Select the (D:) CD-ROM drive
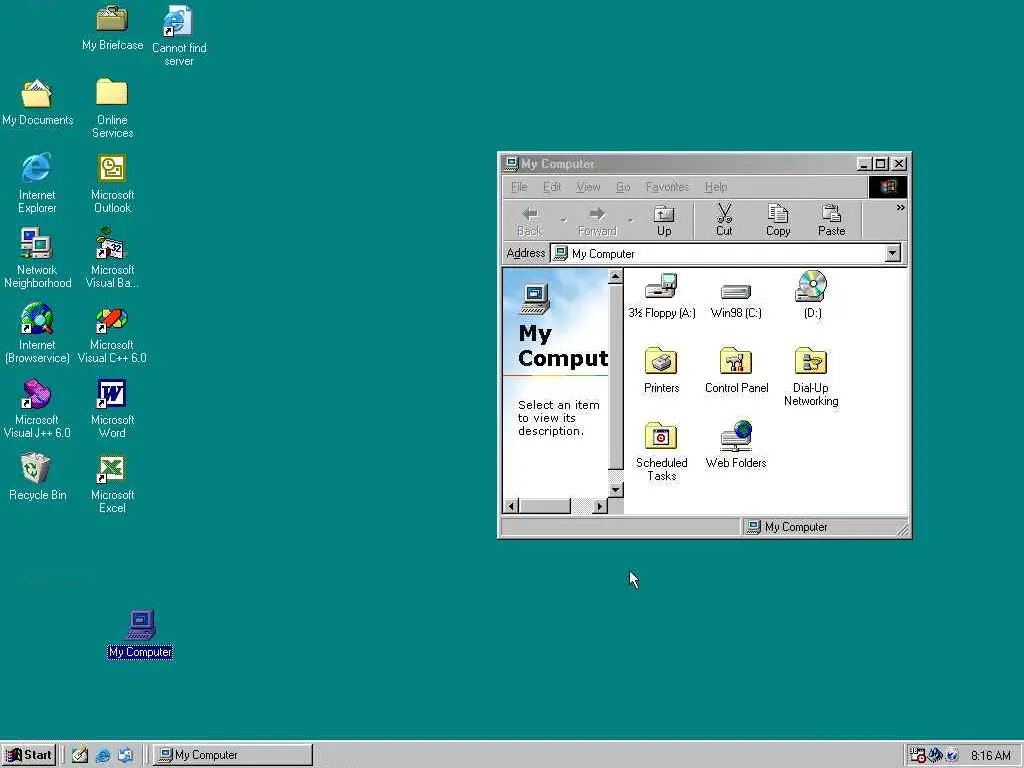The width and height of the screenshot is (1024, 768). click(x=812, y=295)
